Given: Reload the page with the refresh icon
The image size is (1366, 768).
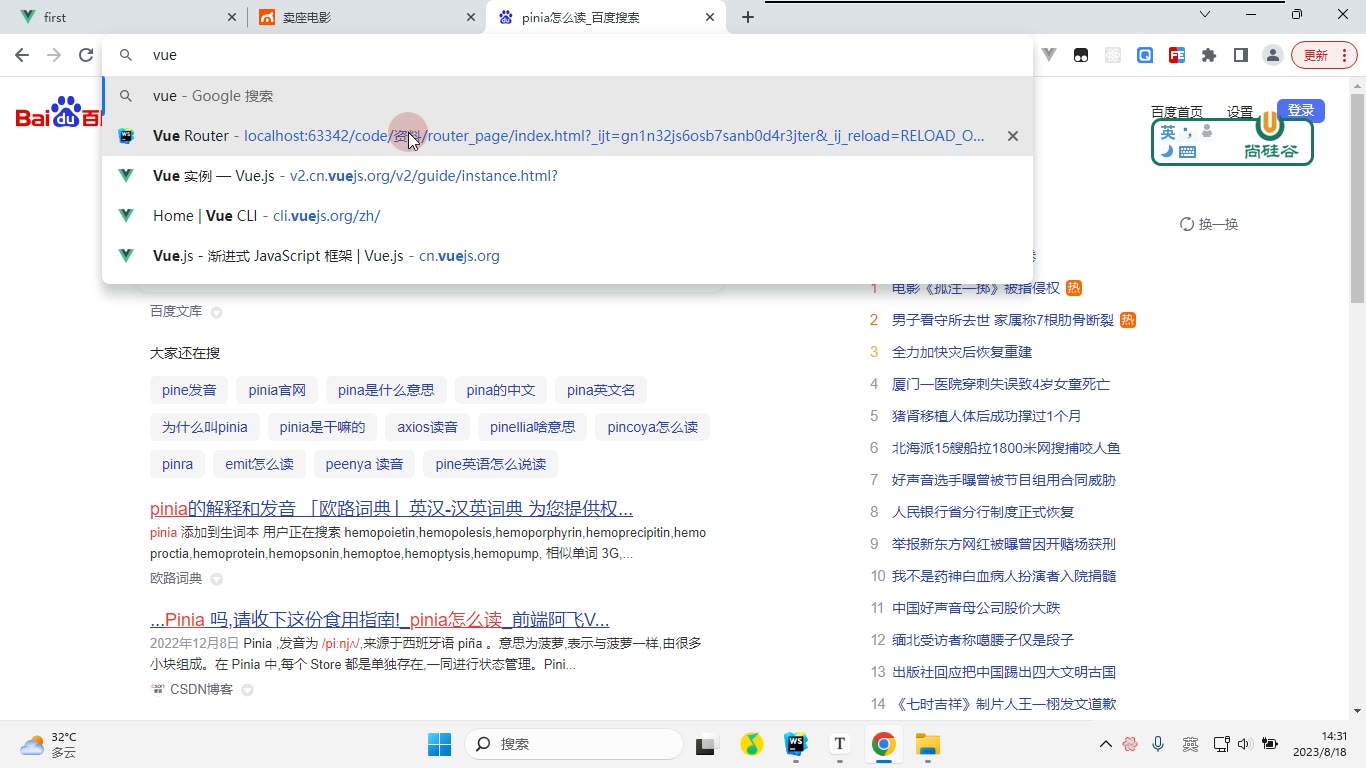Looking at the screenshot, I should click(86, 55).
